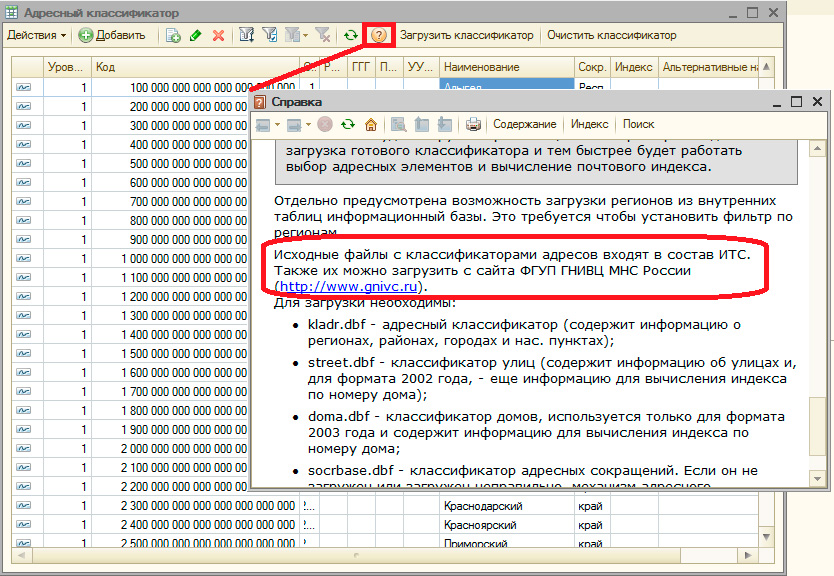Open Индекс in help toolbar
The height and width of the screenshot is (576, 834).
(x=589, y=124)
